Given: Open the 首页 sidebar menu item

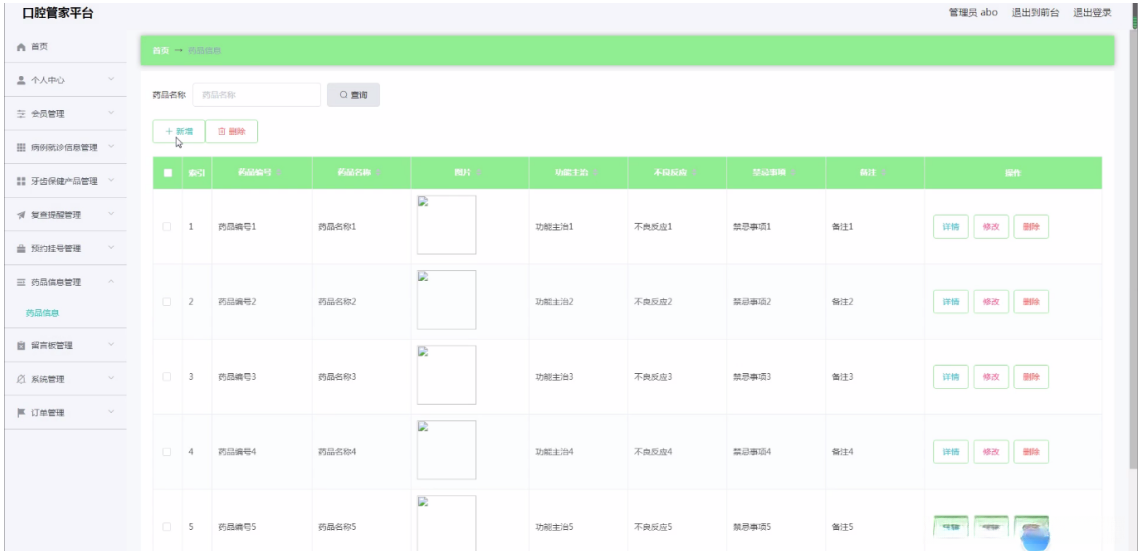Looking at the screenshot, I should pos(63,46).
